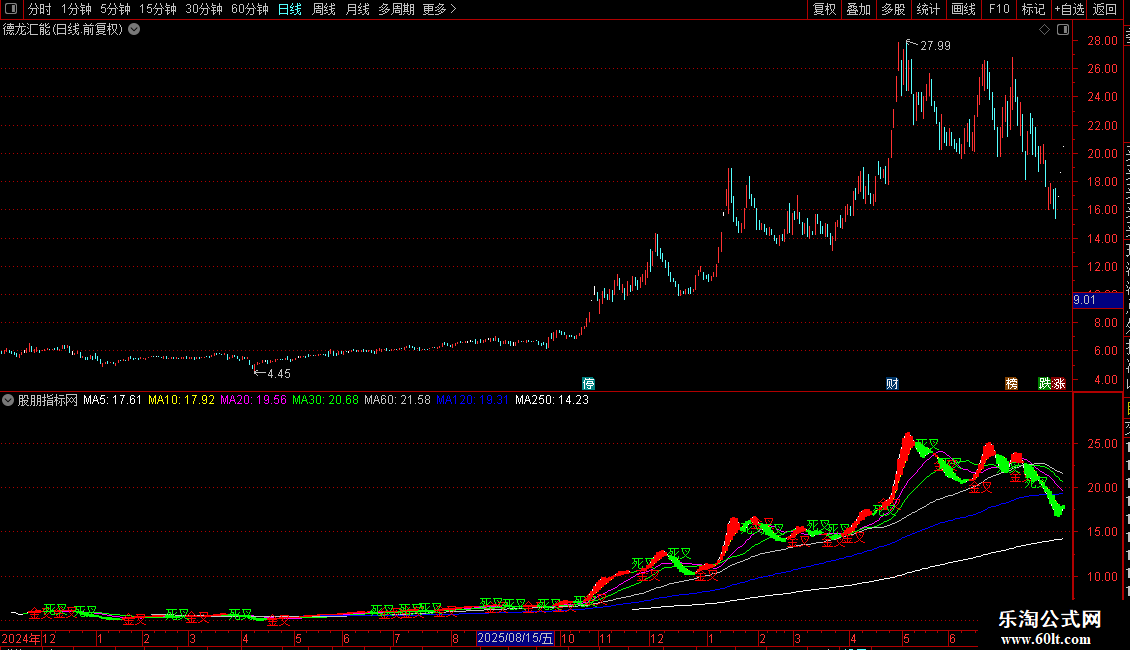The image size is (1130, 650).
Task: Expand the 更多 periods menu
Action: (x=439, y=9)
